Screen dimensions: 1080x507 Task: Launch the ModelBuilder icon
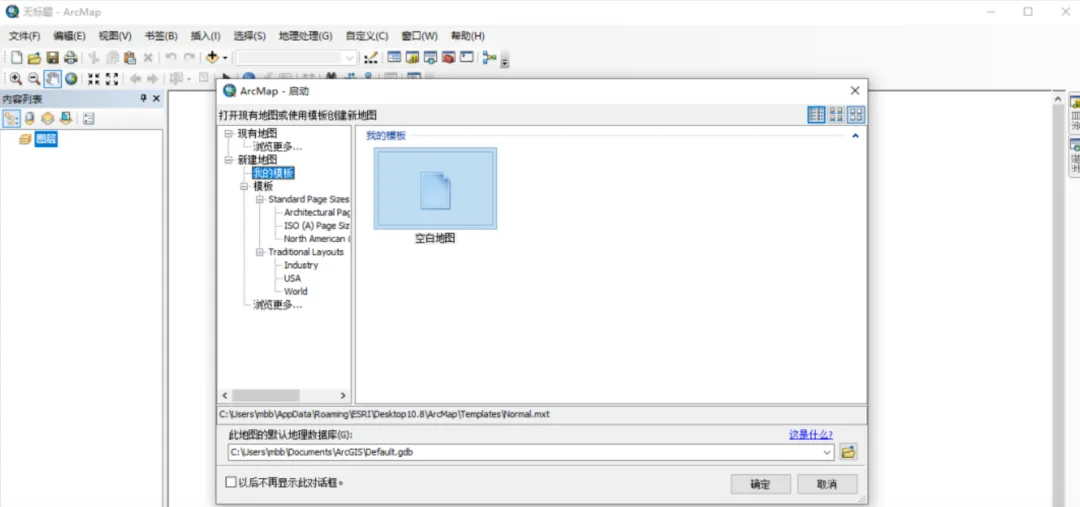click(x=490, y=58)
